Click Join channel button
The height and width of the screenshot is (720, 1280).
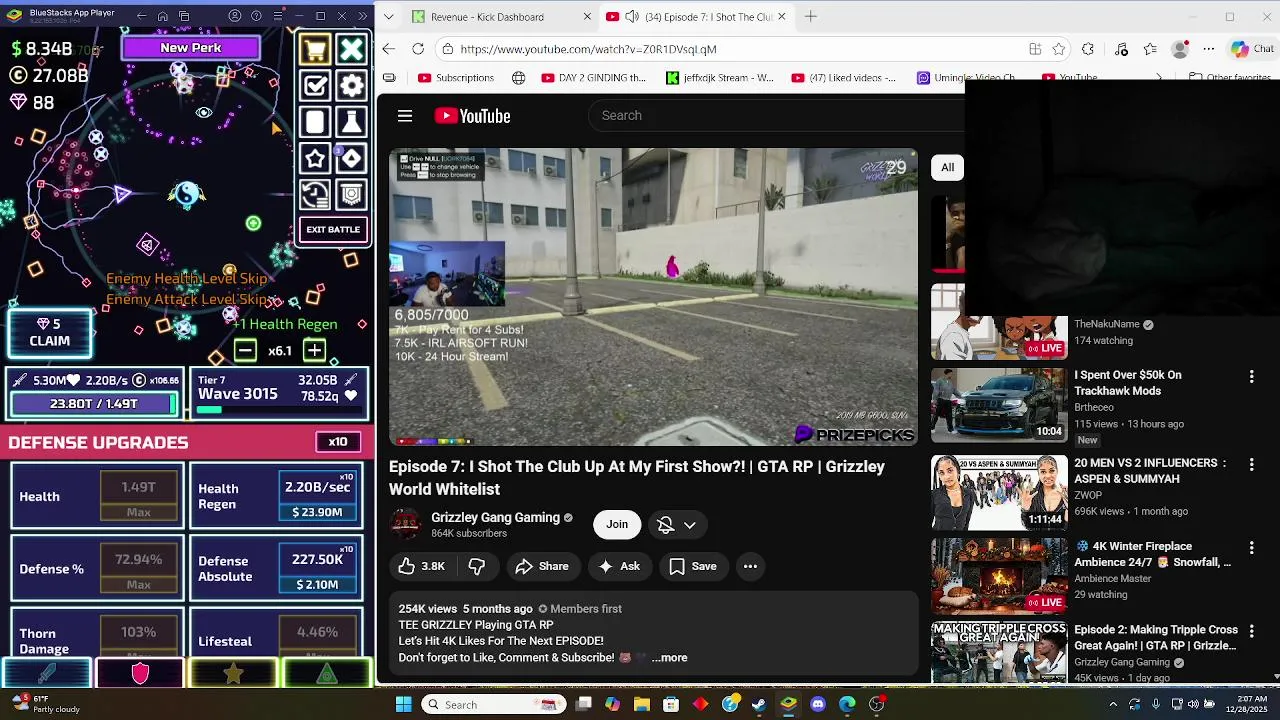tap(617, 524)
